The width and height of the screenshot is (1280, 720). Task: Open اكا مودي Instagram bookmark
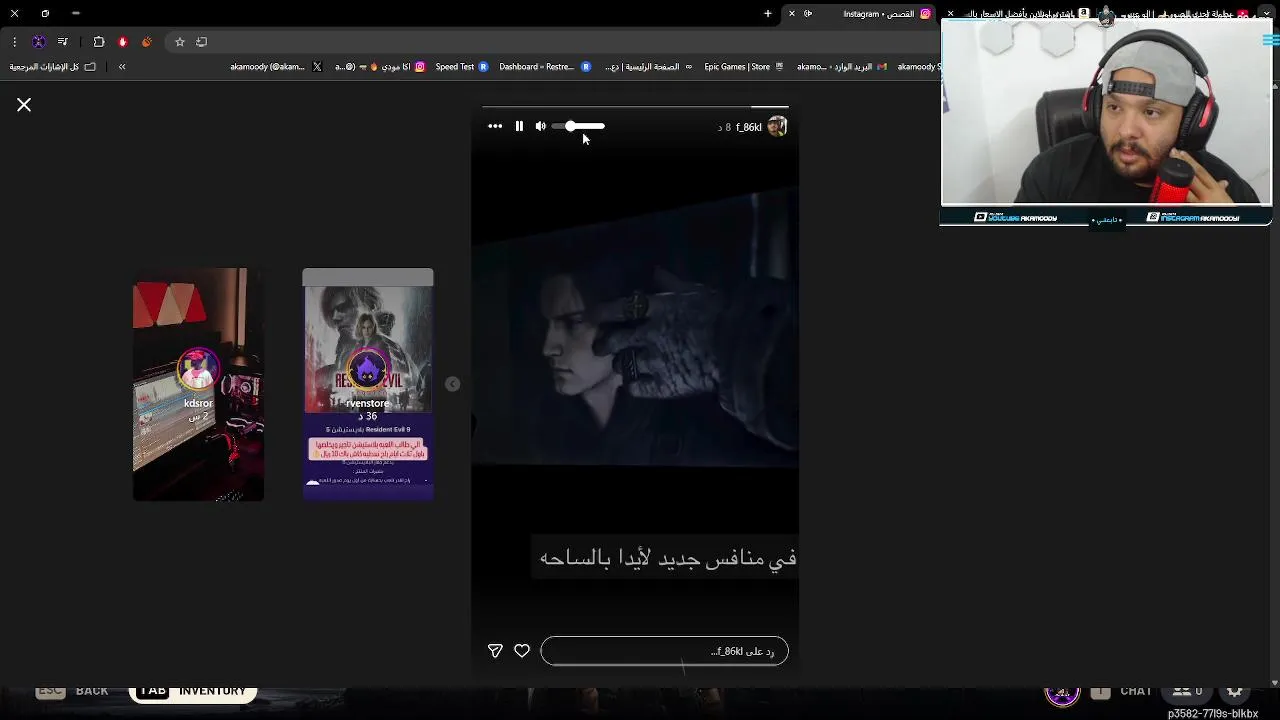click(x=380, y=67)
